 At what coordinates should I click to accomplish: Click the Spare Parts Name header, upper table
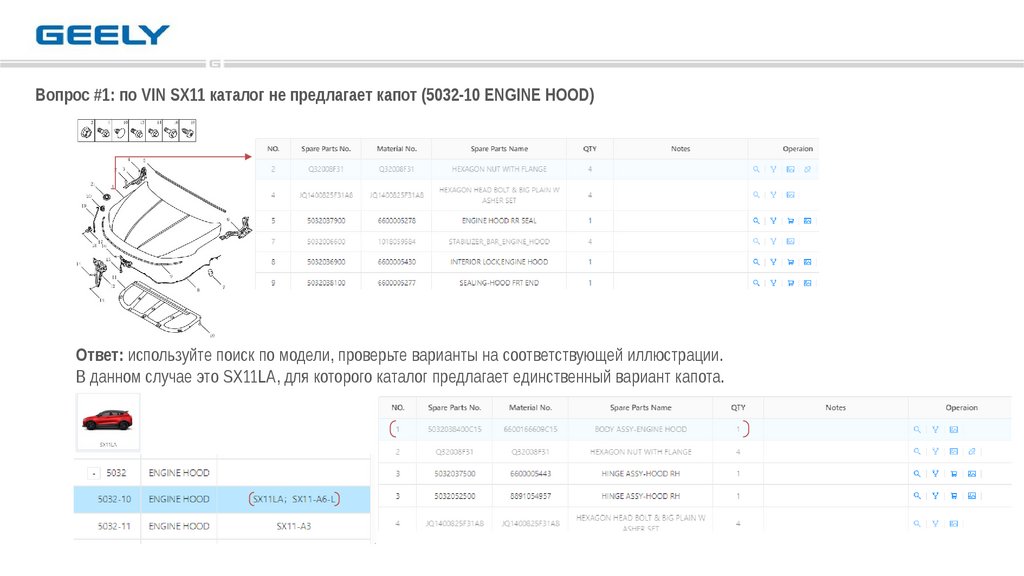tap(499, 149)
